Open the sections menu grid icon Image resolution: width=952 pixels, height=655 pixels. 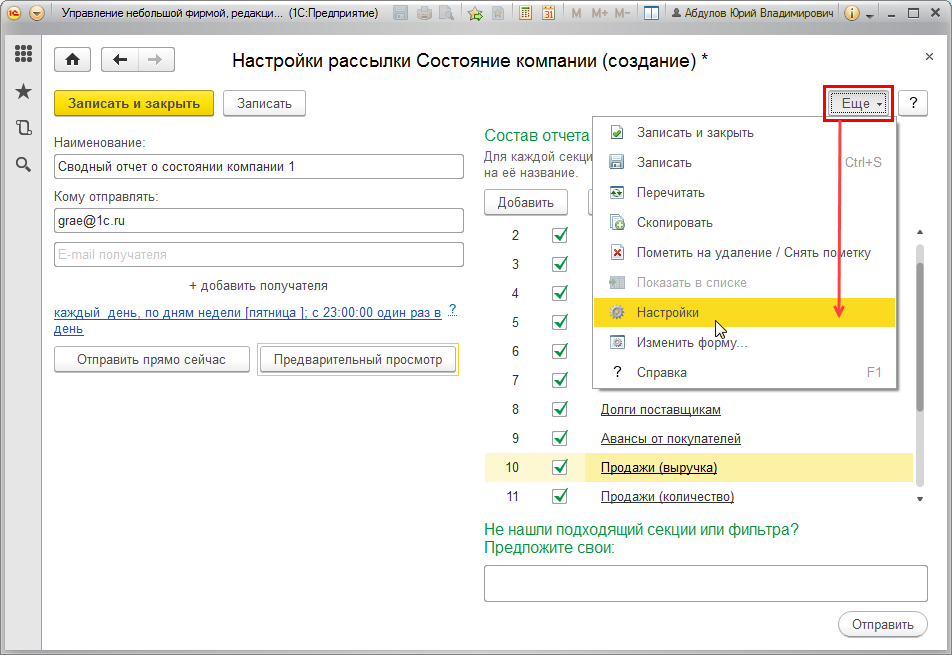coord(23,54)
